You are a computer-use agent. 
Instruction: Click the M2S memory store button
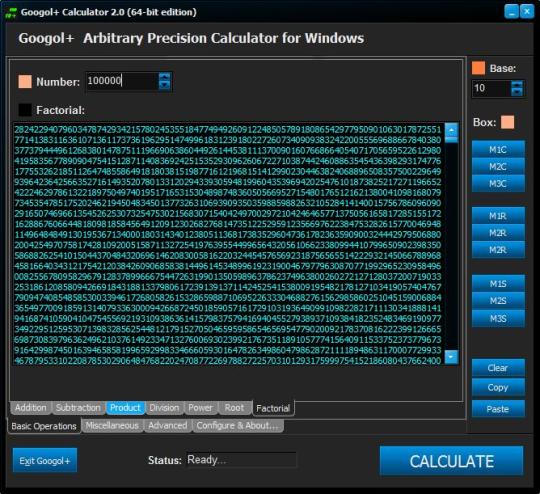[498, 301]
